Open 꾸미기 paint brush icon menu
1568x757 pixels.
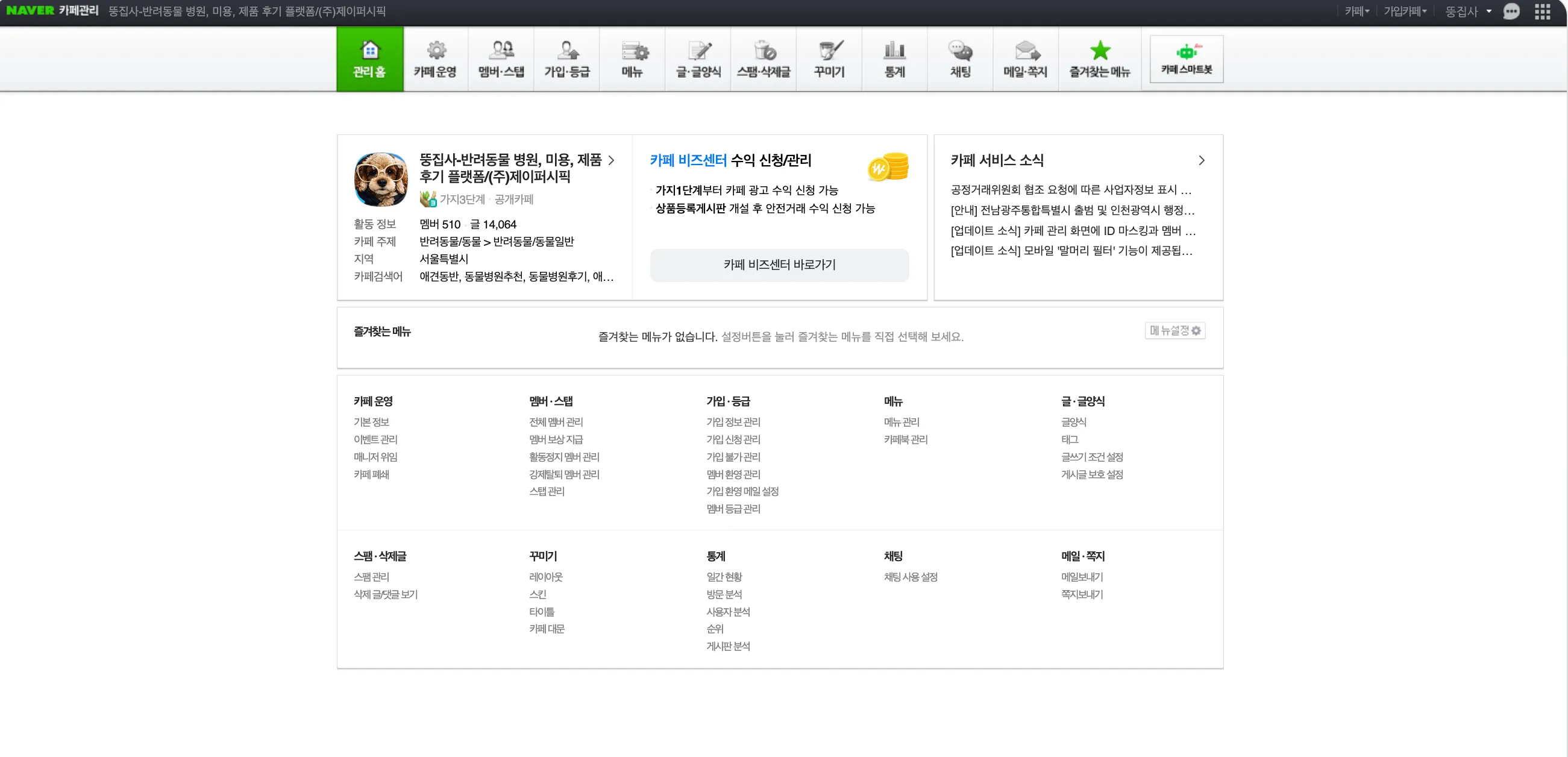[829, 59]
